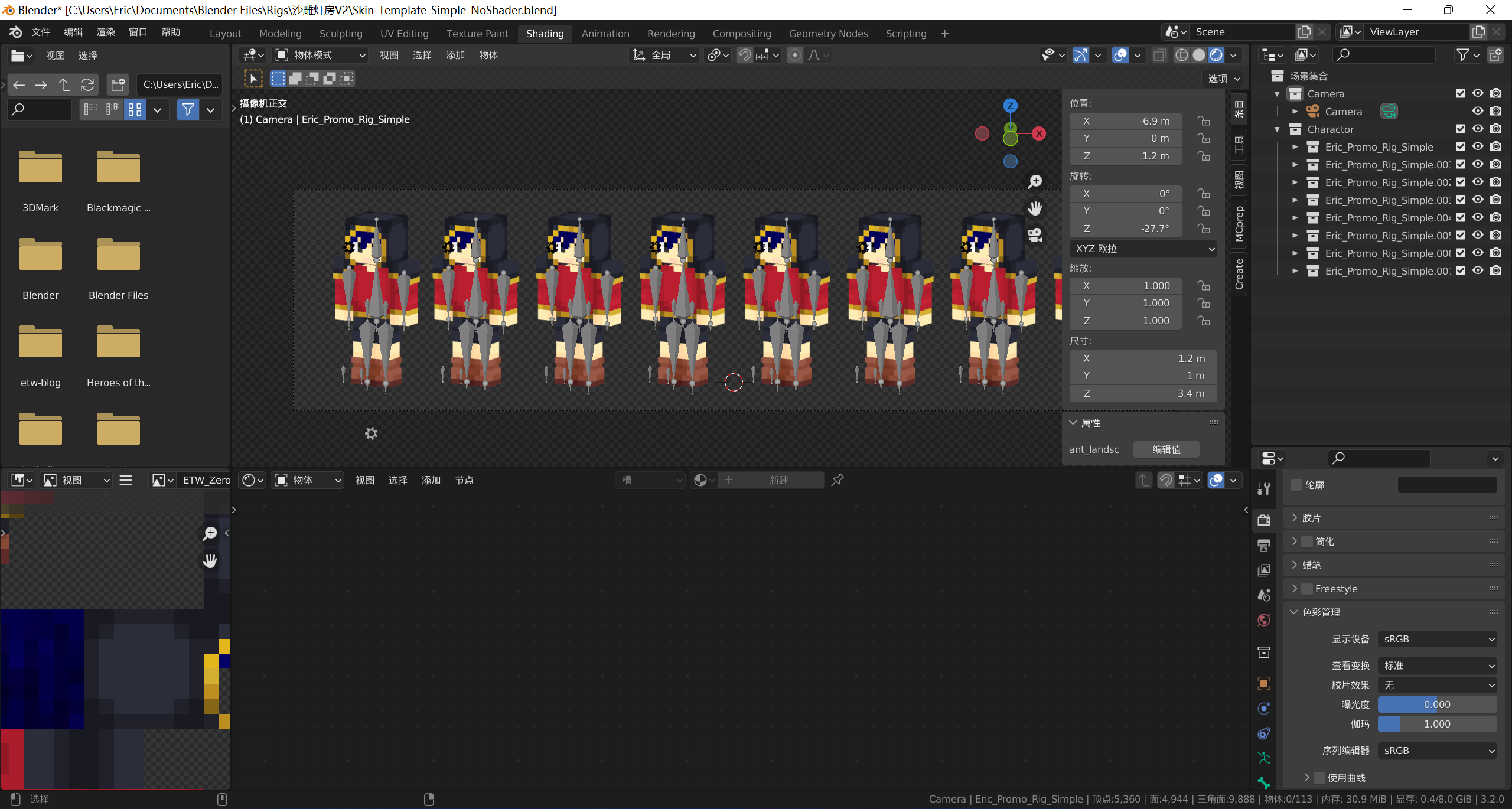Switch to solid viewport shading
Image resolution: width=1512 pixels, height=809 pixels.
coord(1199,55)
